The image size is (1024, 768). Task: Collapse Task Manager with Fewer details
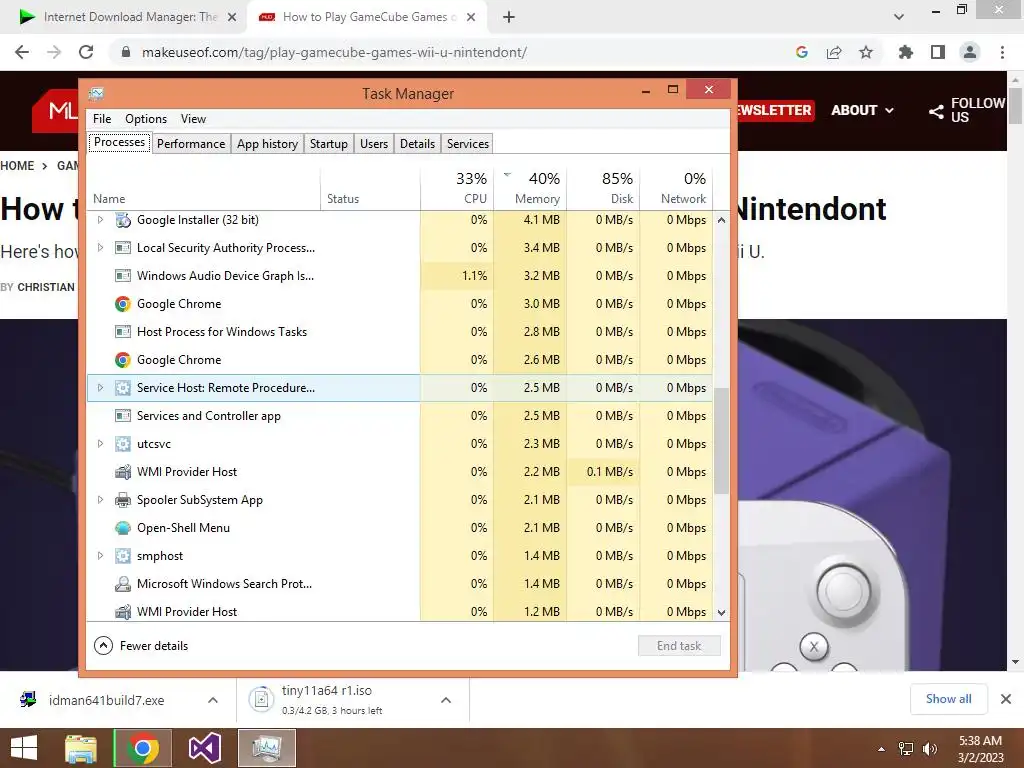(x=141, y=646)
